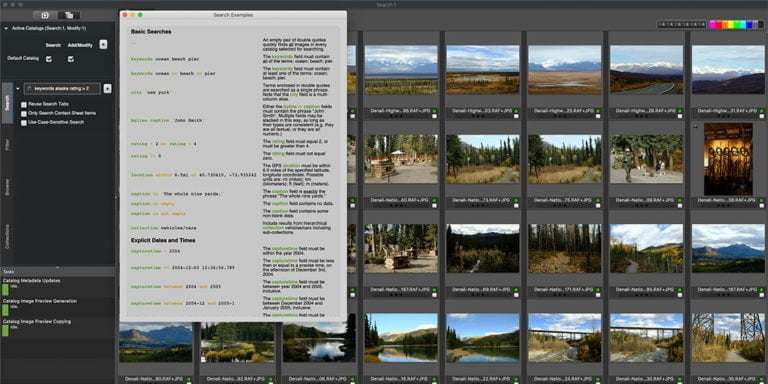Enable Use Case-Sensitive Search

click(x=24, y=122)
